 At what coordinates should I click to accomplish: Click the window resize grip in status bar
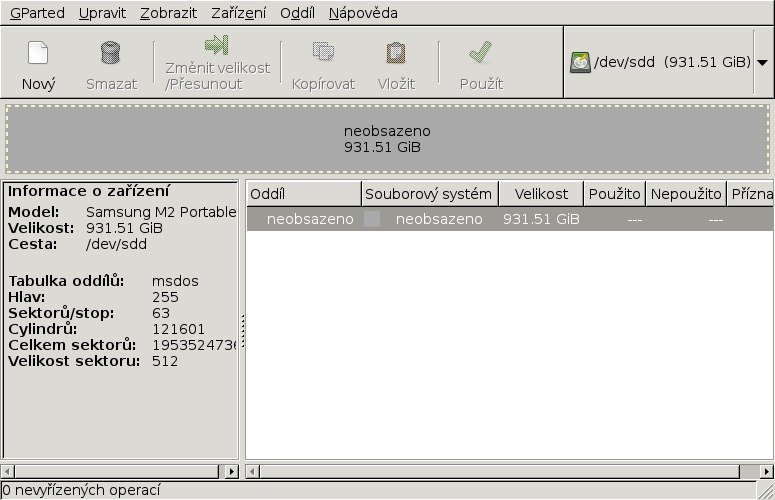click(766, 491)
